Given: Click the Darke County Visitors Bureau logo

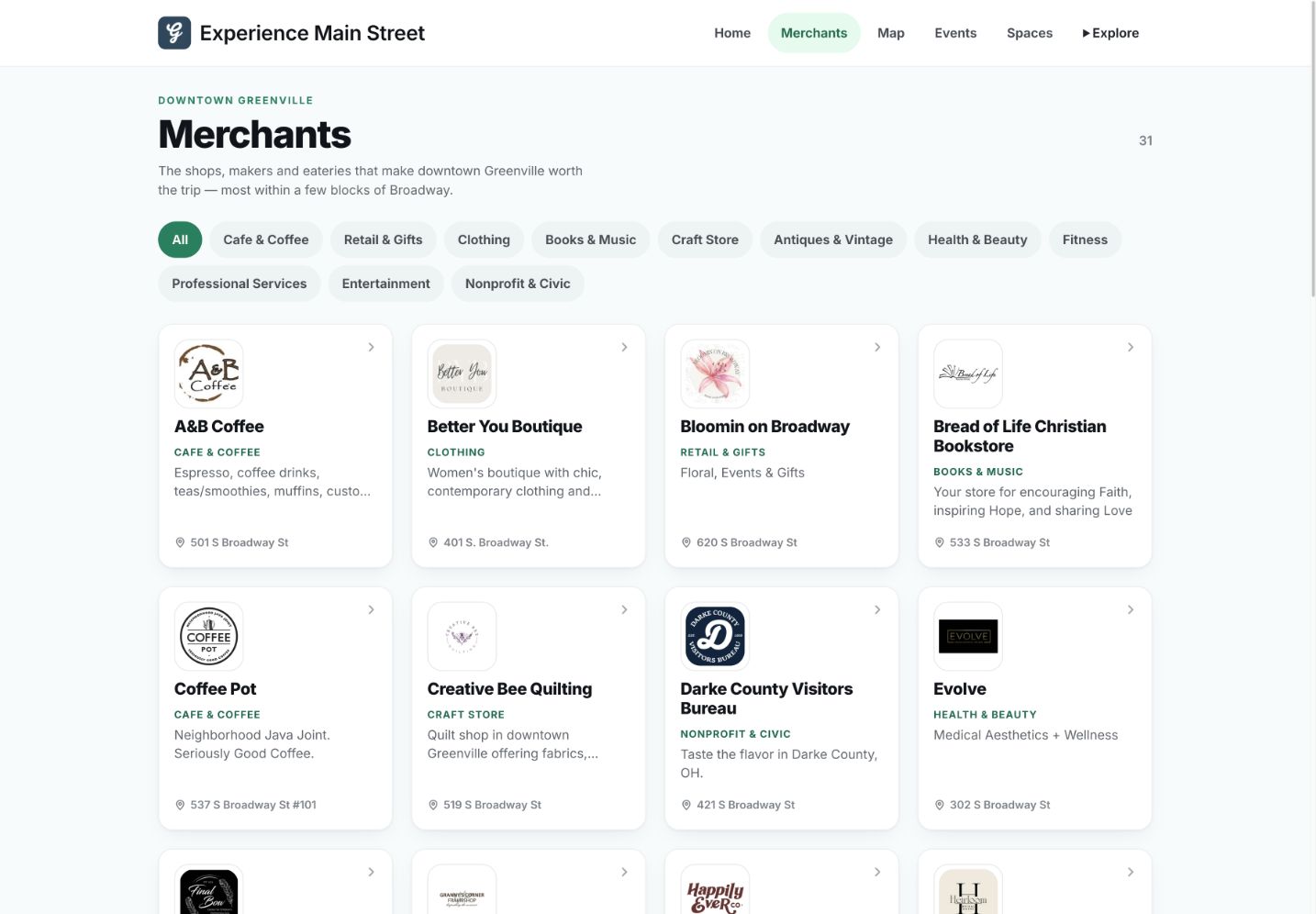Looking at the screenshot, I should [715, 636].
